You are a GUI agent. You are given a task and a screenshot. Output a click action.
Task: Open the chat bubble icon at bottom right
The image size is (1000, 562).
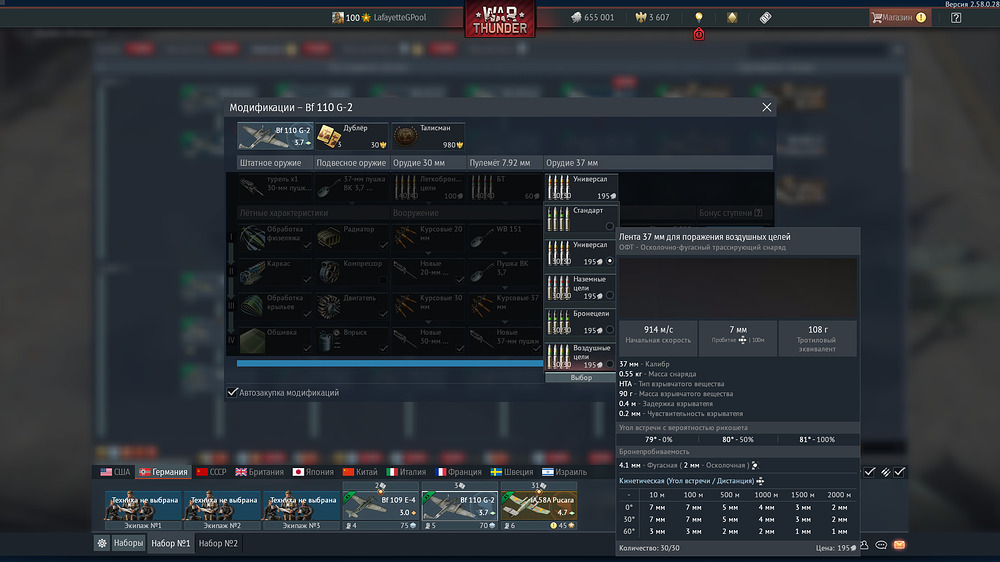coord(881,545)
